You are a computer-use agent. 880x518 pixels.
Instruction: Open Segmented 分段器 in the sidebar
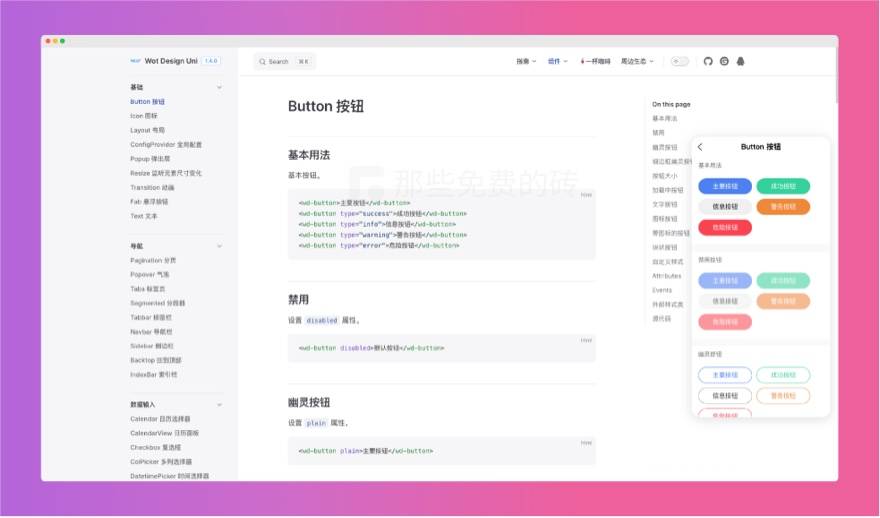[158, 303]
